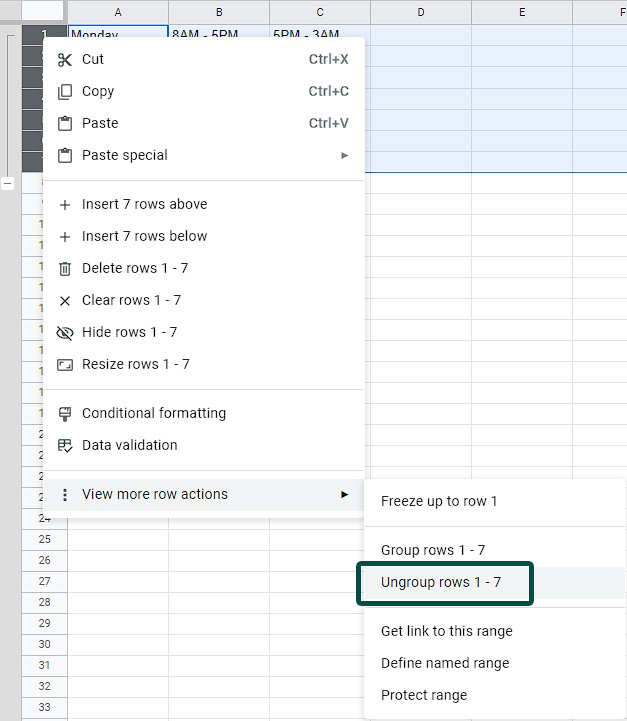Collapse the row group using minus button
Image resolution: width=627 pixels, height=721 pixels.
click(8, 184)
